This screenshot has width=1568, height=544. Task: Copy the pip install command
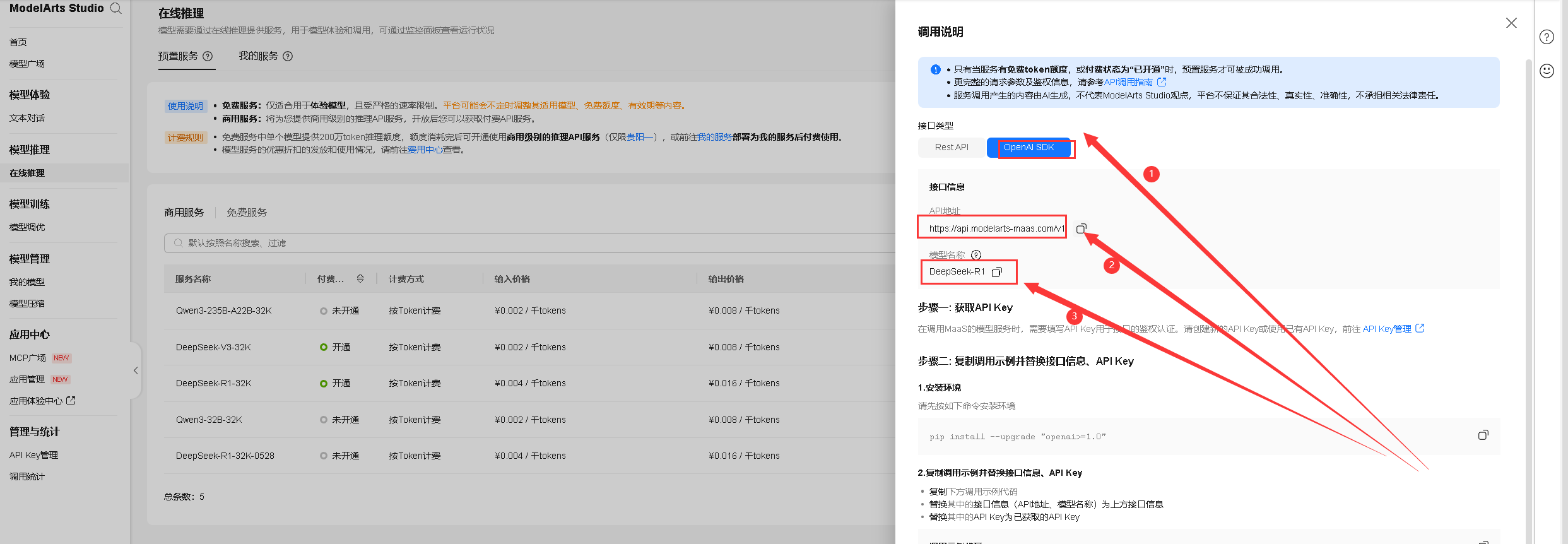(1483, 435)
